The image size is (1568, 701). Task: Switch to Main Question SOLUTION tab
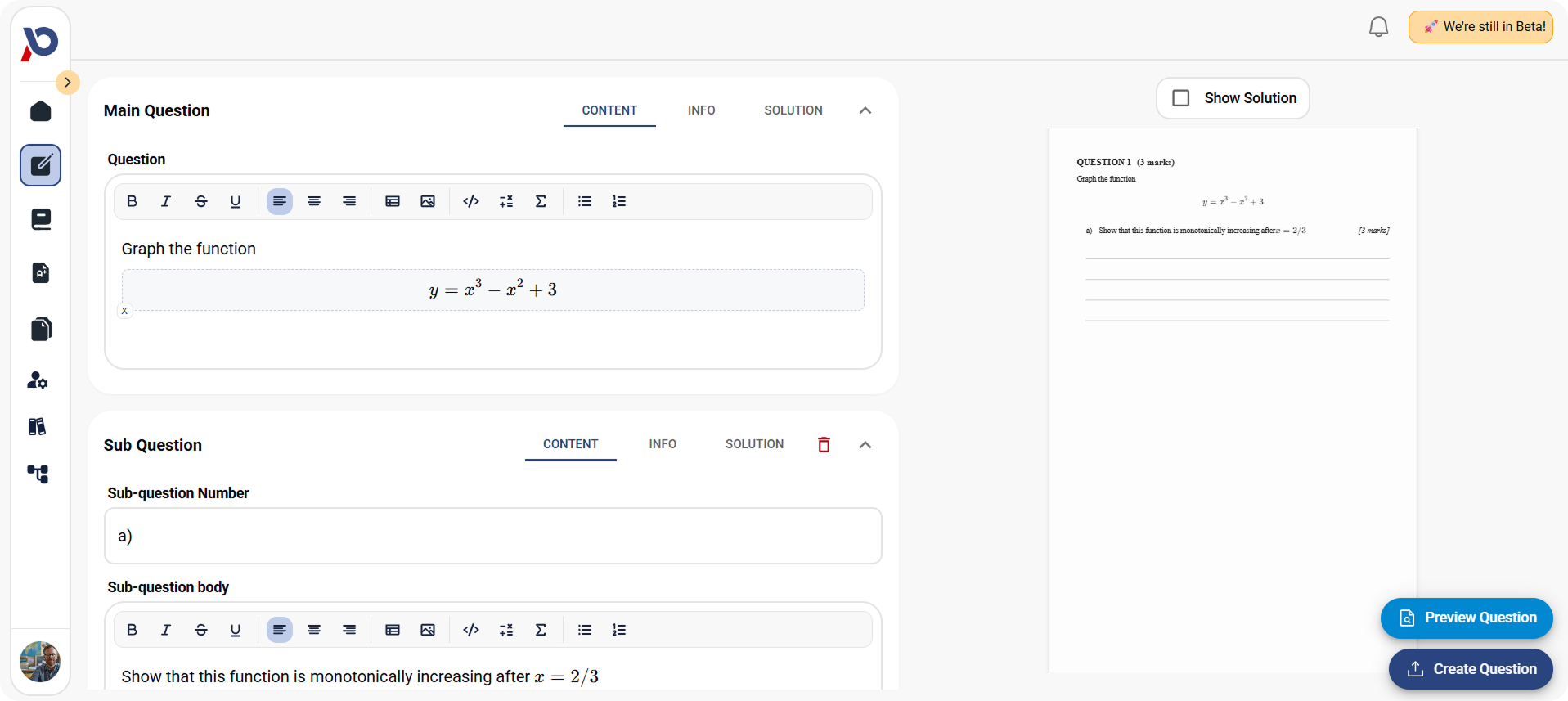coord(793,110)
